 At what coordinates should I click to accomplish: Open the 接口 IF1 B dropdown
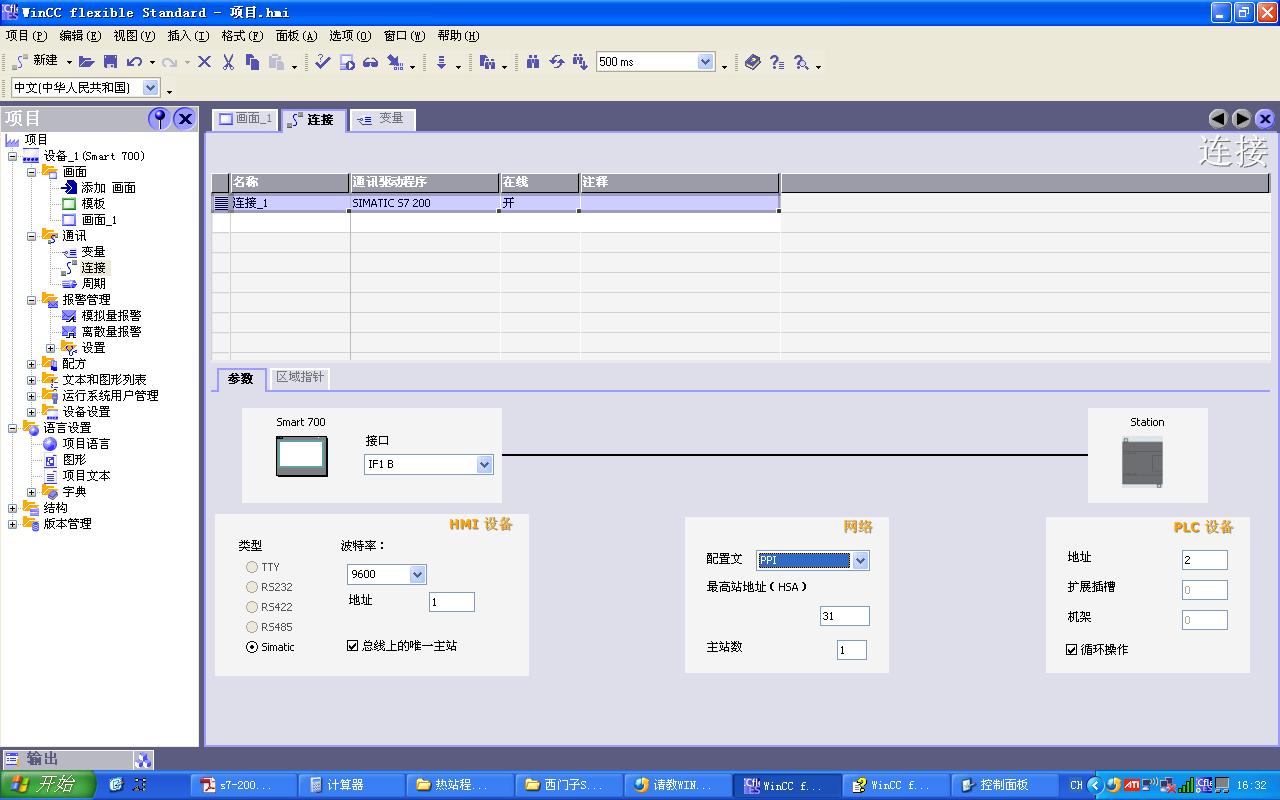485,464
